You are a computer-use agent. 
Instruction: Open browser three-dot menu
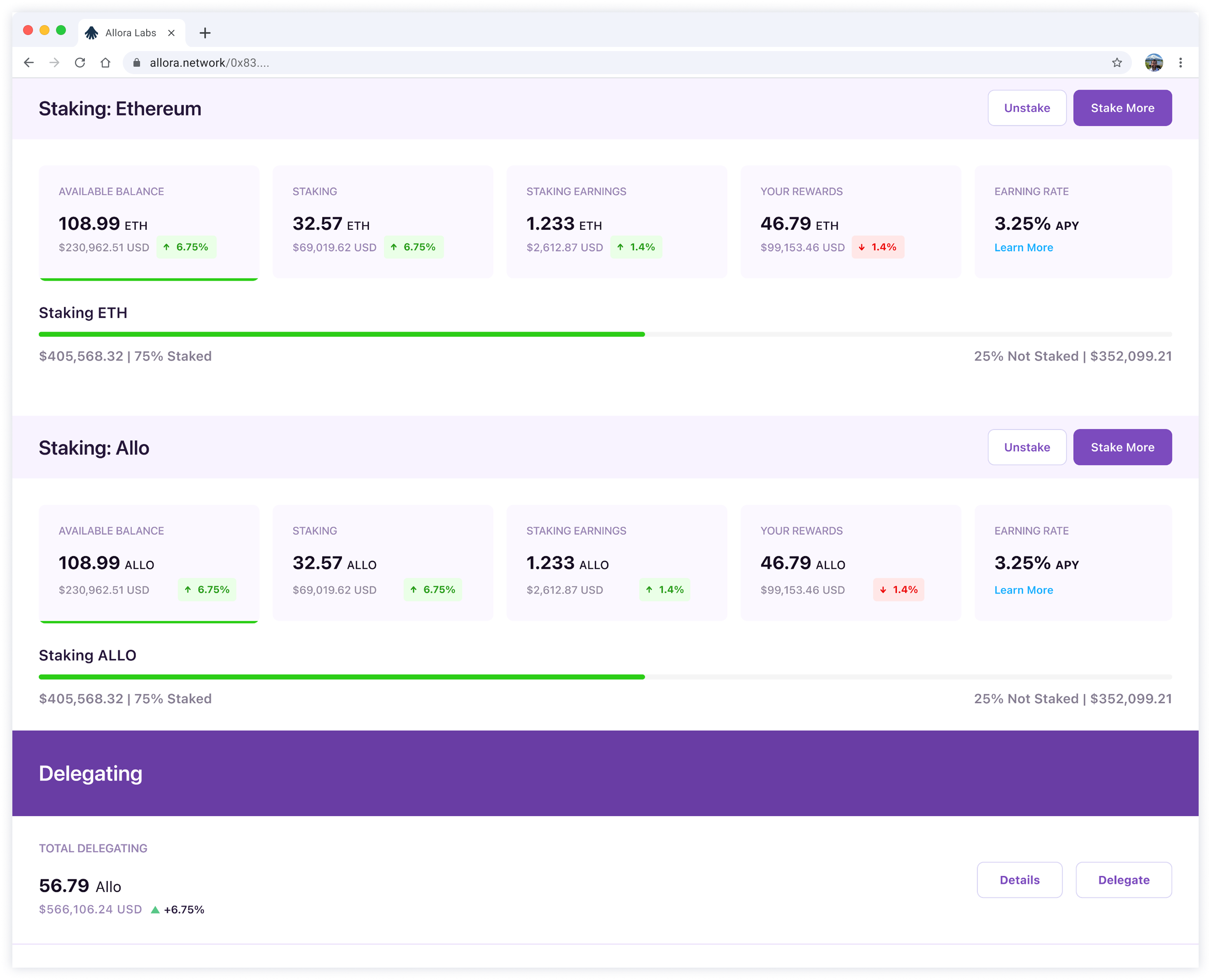pyautogui.click(x=1181, y=63)
